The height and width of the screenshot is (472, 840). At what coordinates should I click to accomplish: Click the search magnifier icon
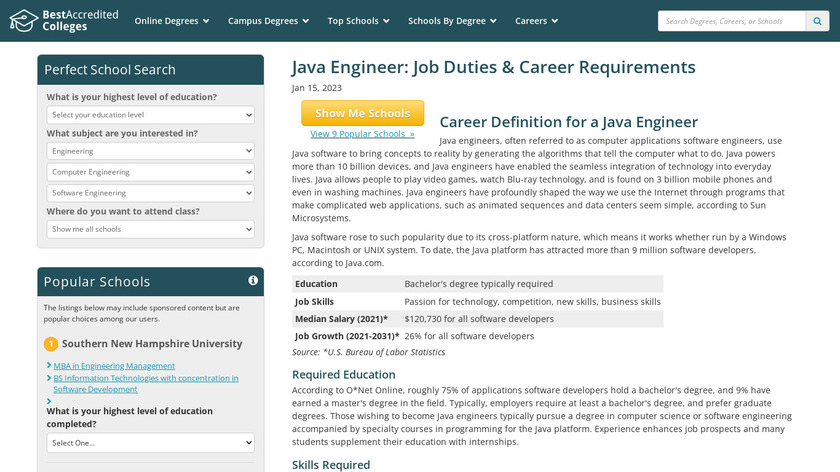point(819,21)
